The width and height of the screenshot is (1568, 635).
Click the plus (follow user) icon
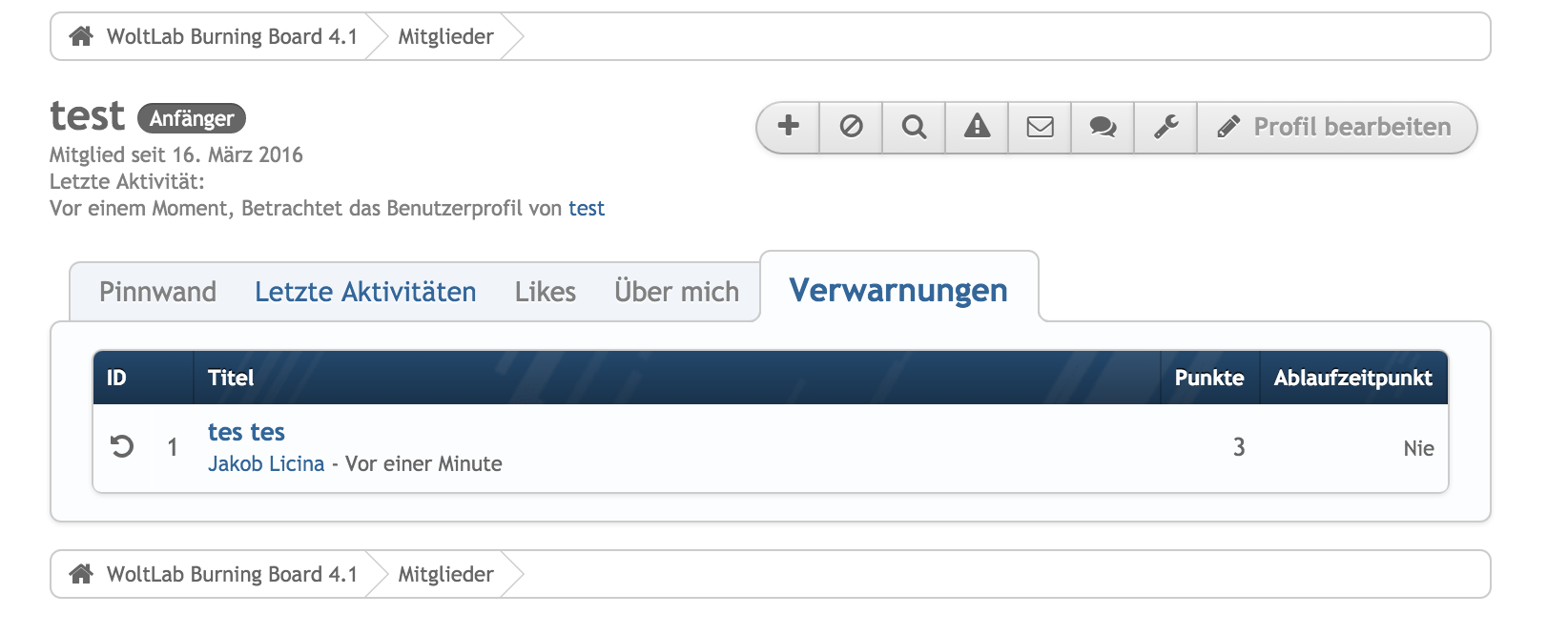click(x=788, y=127)
